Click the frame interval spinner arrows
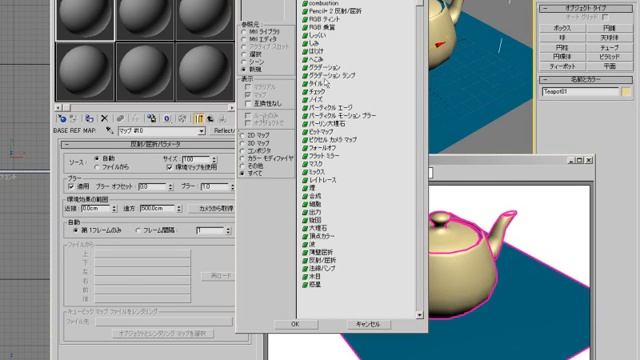Viewport: 640px width, 360px height. tap(228, 231)
